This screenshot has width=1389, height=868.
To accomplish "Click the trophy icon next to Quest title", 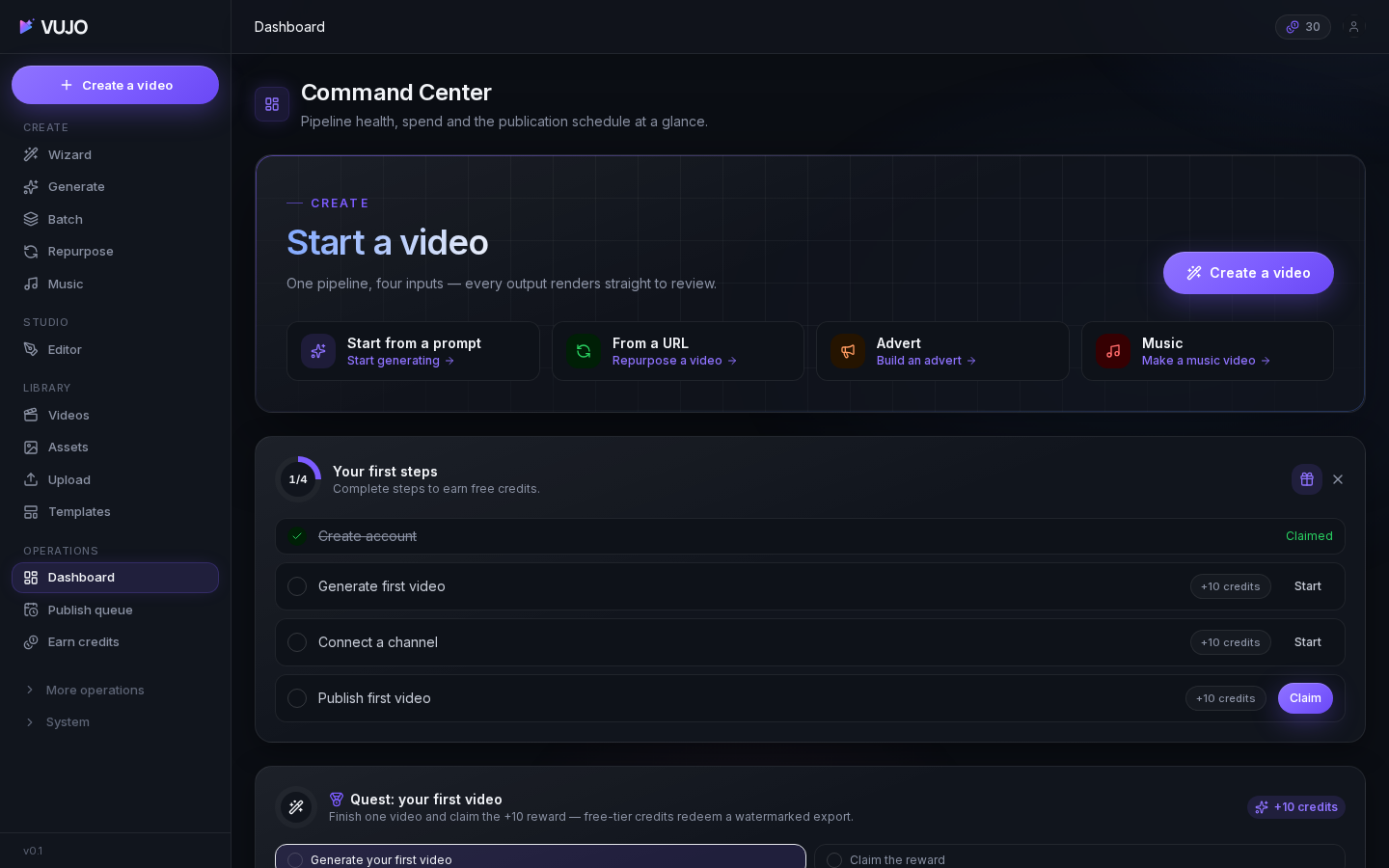I will (x=337, y=800).
